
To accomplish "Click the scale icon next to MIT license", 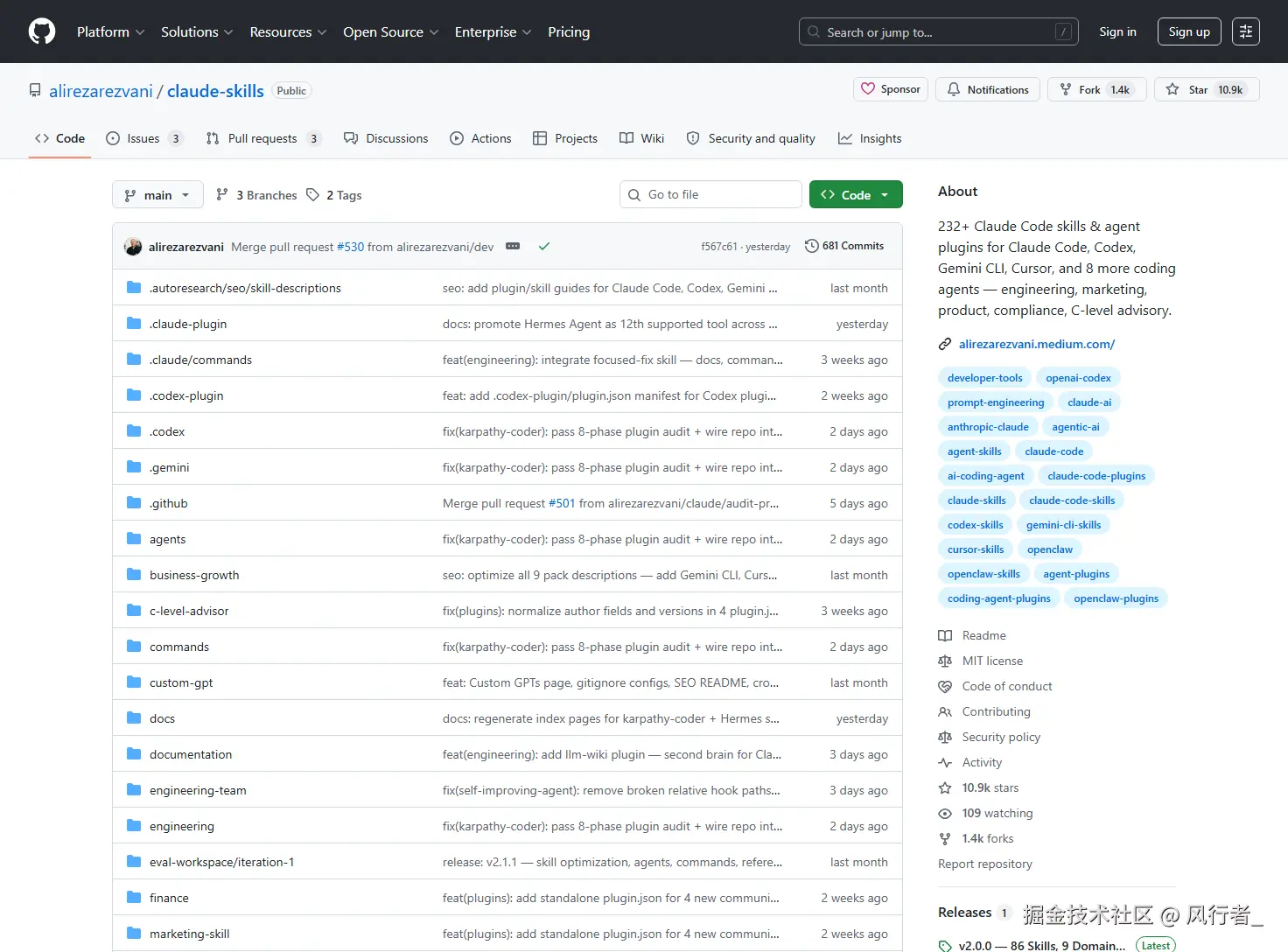I will tap(945, 661).
